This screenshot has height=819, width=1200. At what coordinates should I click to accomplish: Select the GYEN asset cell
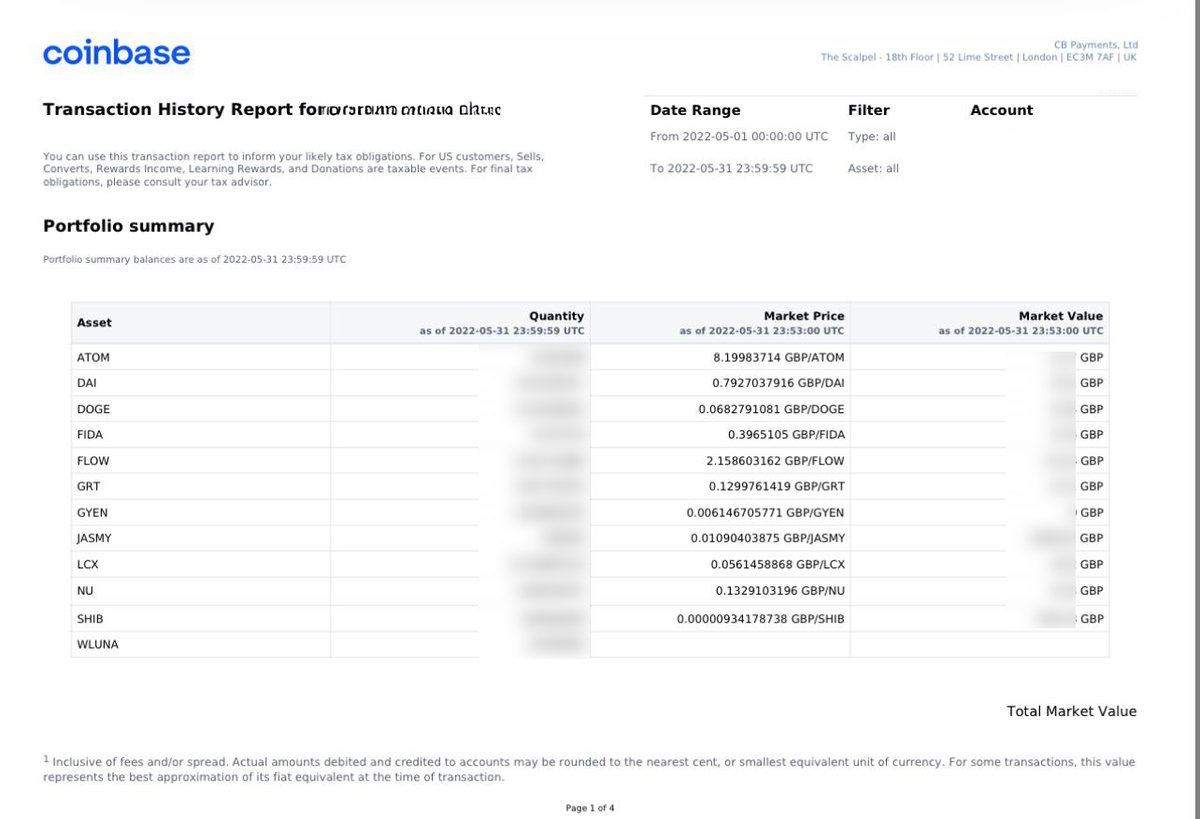200,512
